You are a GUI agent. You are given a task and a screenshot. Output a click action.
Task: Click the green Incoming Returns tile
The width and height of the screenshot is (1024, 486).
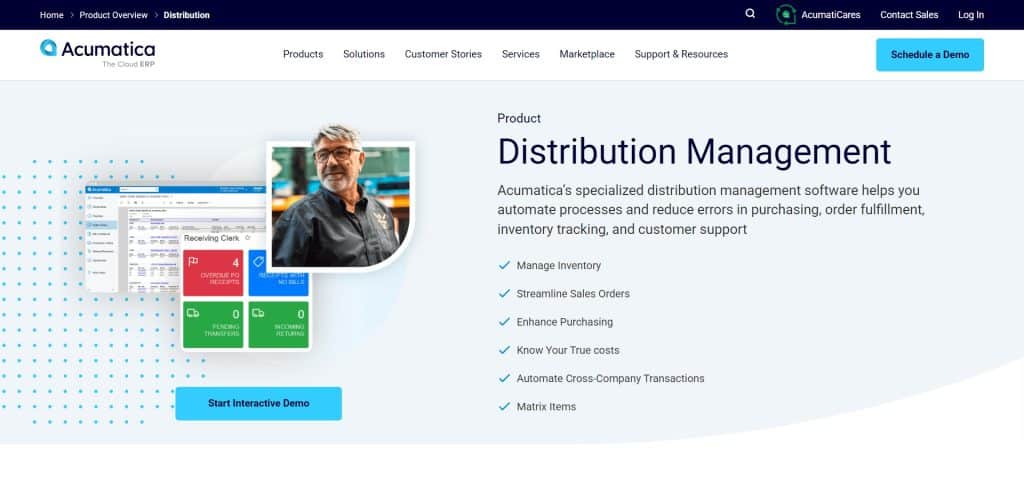278,324
